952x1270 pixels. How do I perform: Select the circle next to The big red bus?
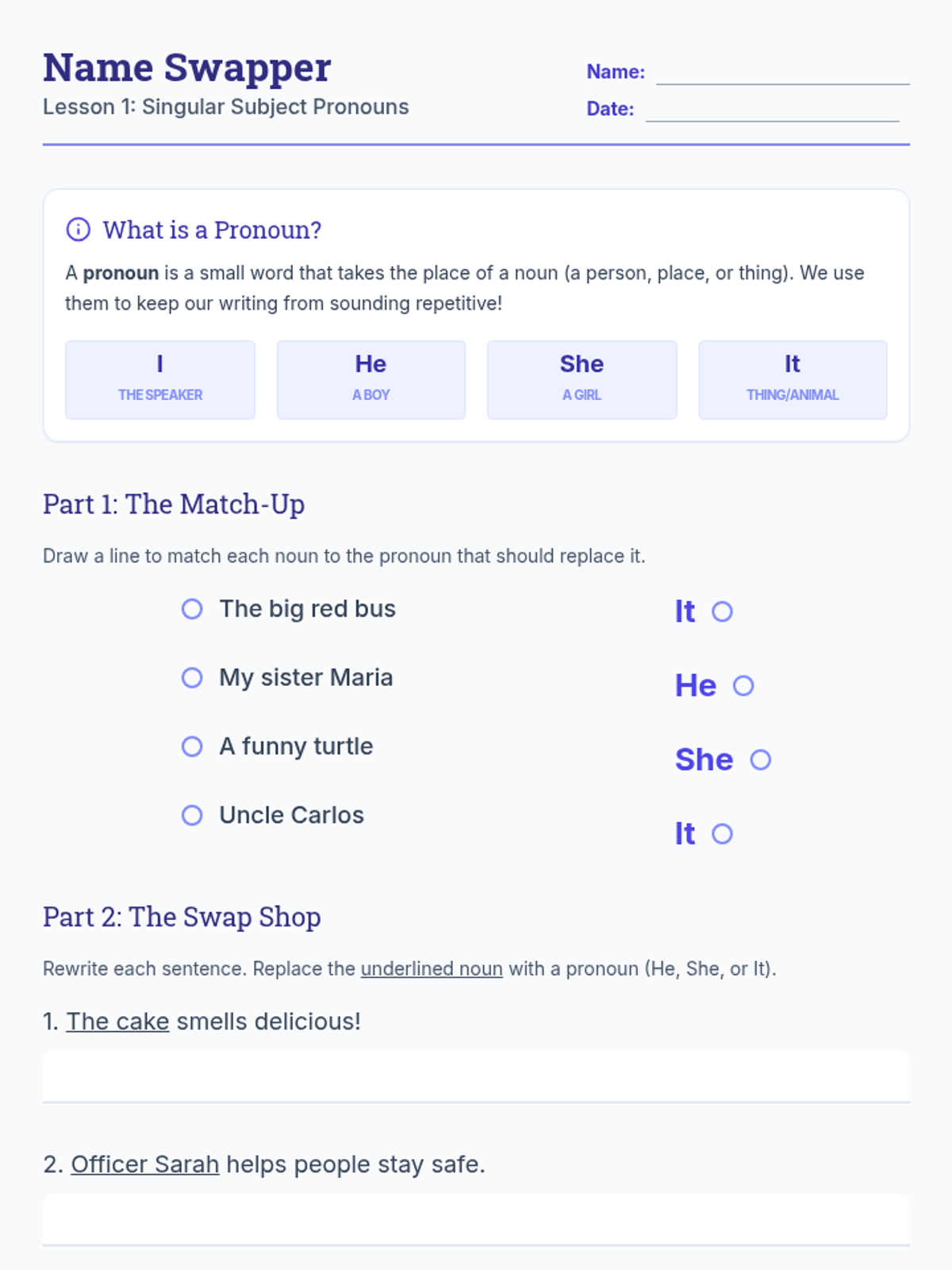pos(192,609)
